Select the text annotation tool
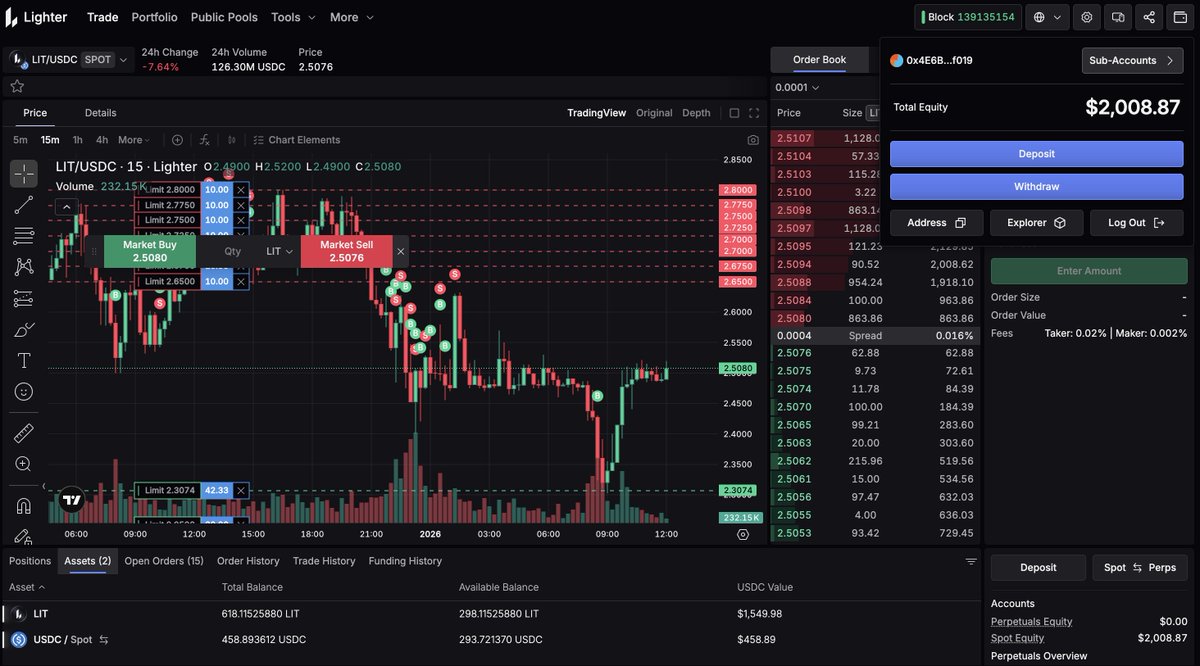 24,360
